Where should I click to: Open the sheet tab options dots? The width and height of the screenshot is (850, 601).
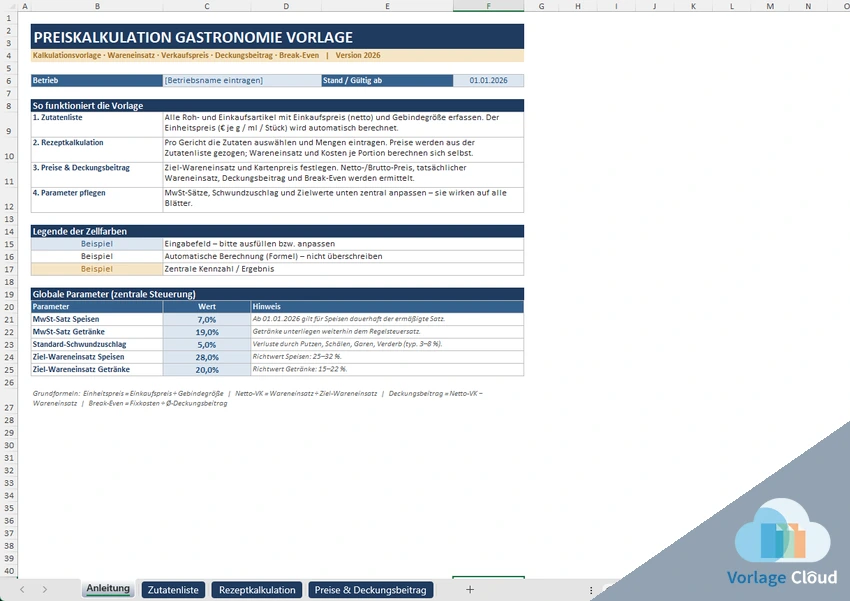tap(591, 590)
